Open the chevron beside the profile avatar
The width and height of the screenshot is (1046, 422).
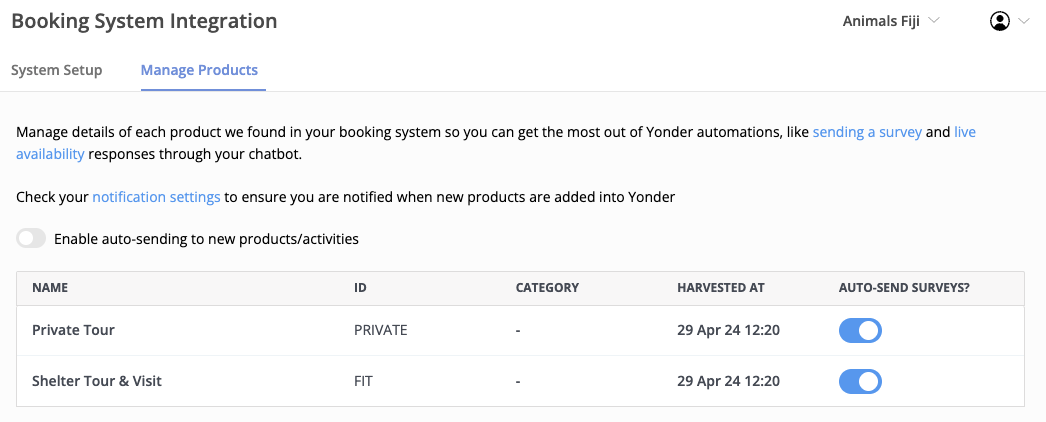(x=1024, y=21)
